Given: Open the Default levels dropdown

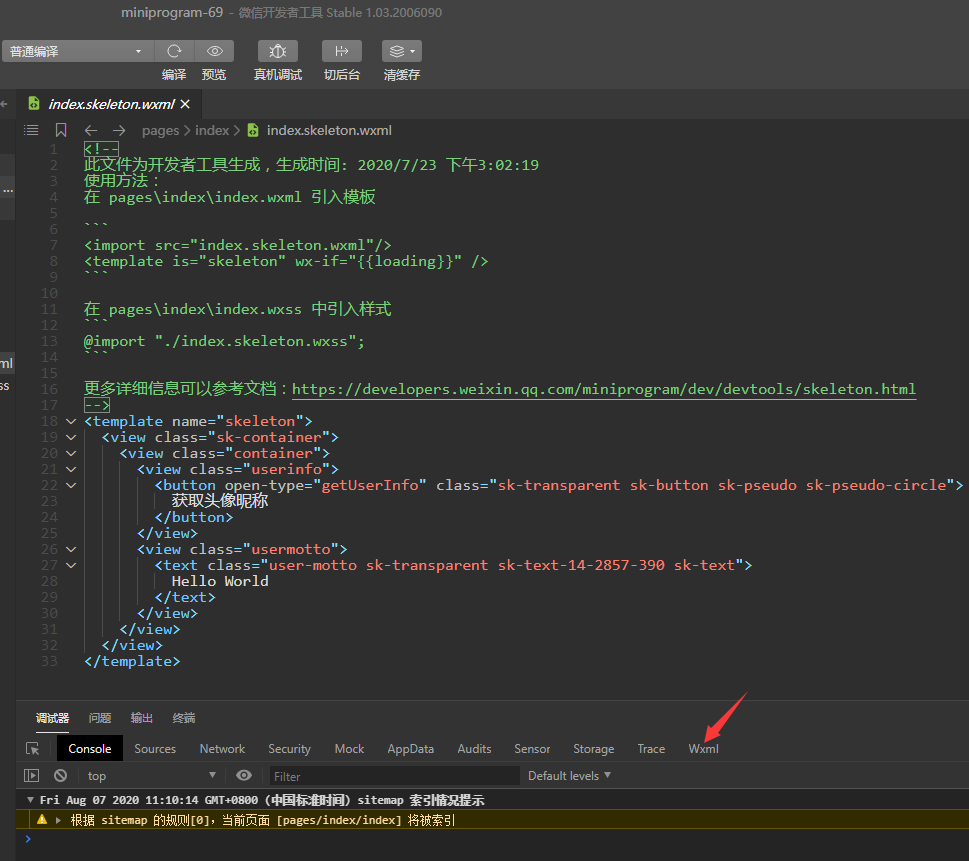Looking at the screenshot, I should coord(569,776).
